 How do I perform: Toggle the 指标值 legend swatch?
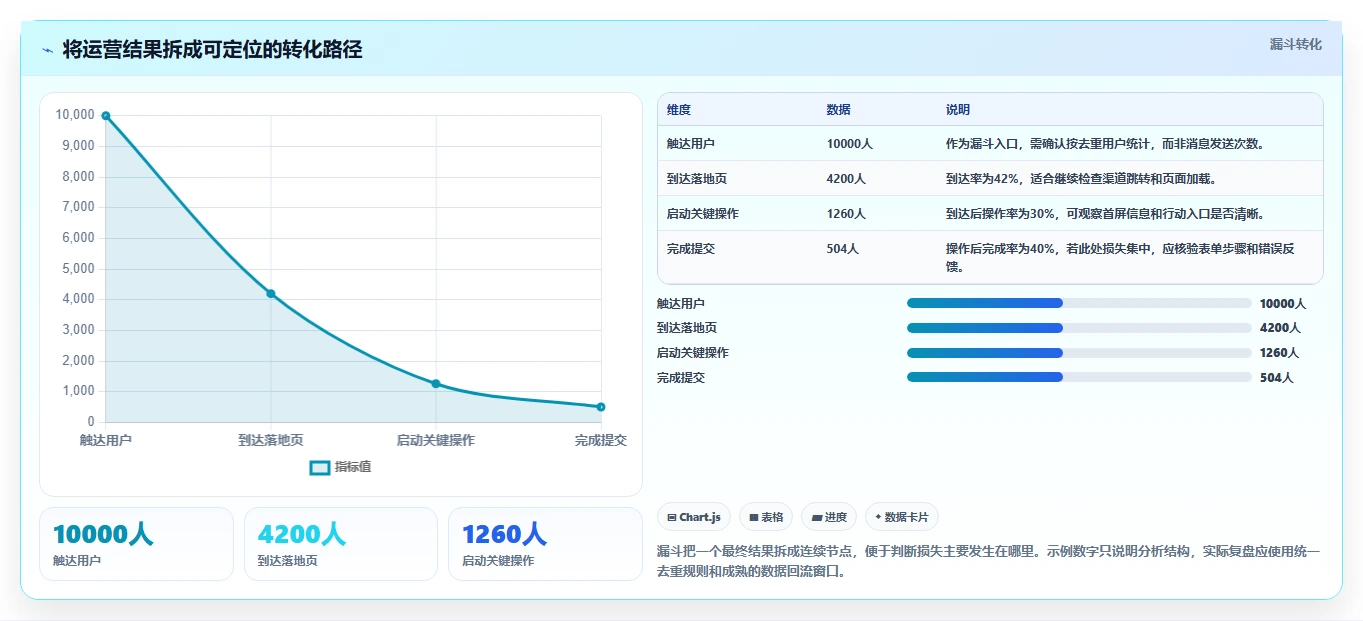[320, 467]
